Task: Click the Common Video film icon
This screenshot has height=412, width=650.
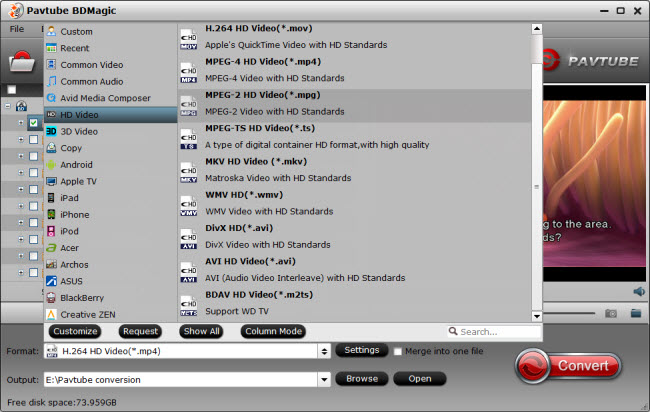Action: tap(51, 65)
